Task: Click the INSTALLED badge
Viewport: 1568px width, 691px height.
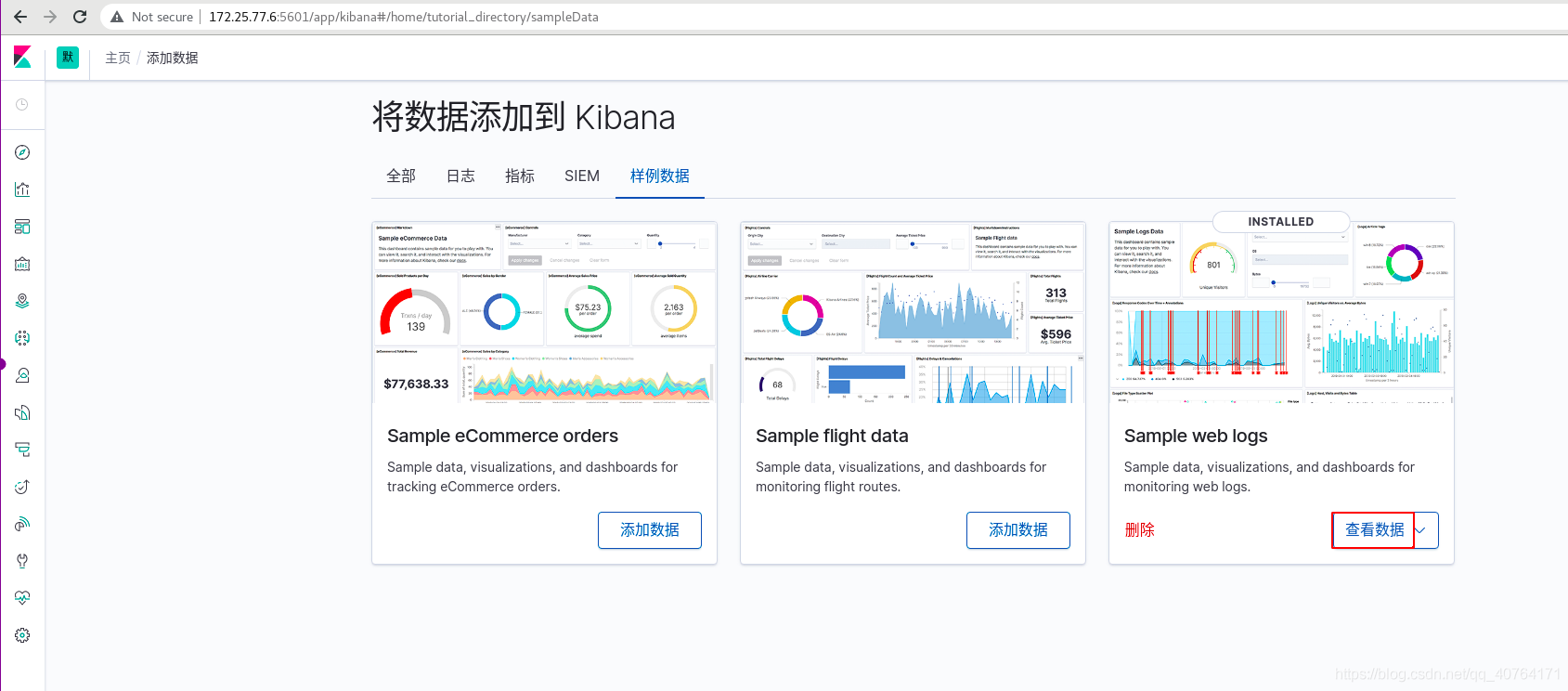Action: pyautogui.click(x=1281, y=222)
